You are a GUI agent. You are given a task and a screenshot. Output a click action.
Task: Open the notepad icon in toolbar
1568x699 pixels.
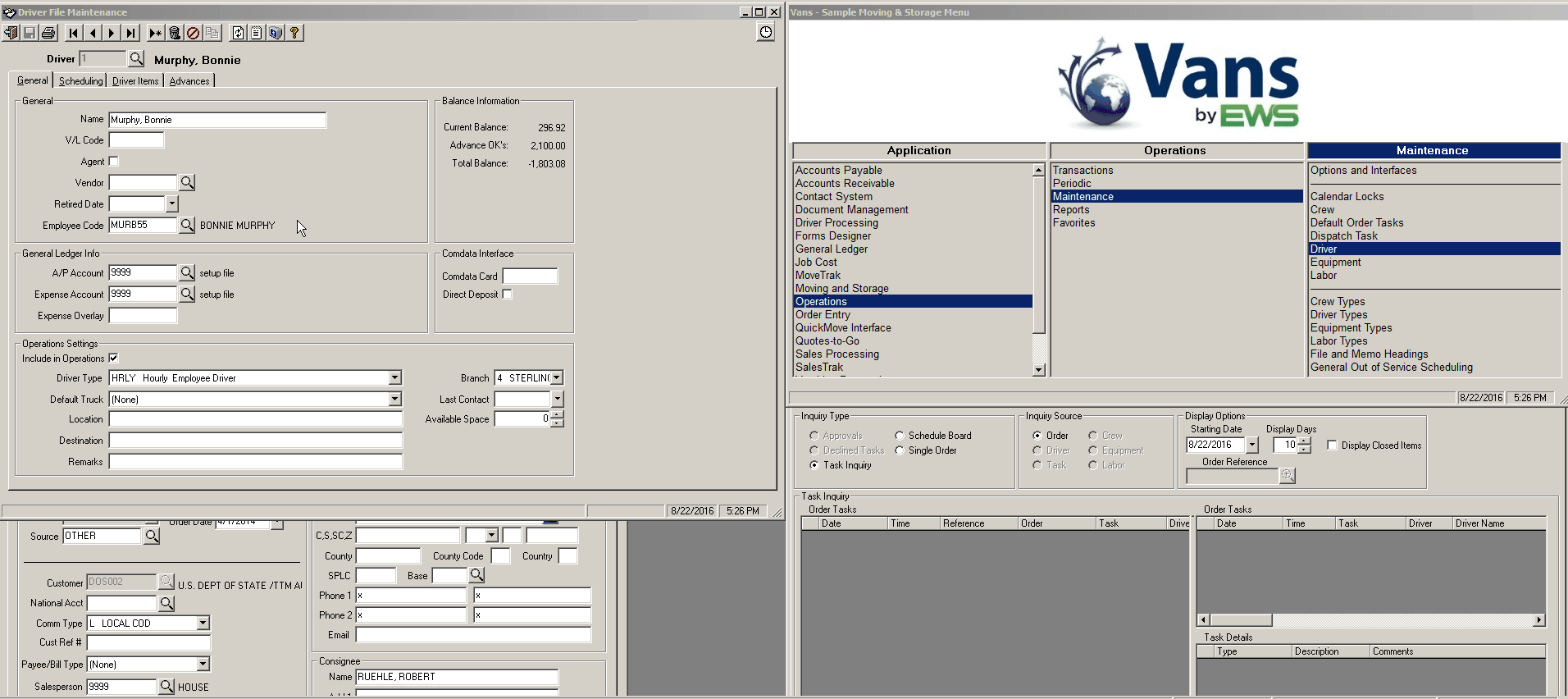[x=257, y=33]
